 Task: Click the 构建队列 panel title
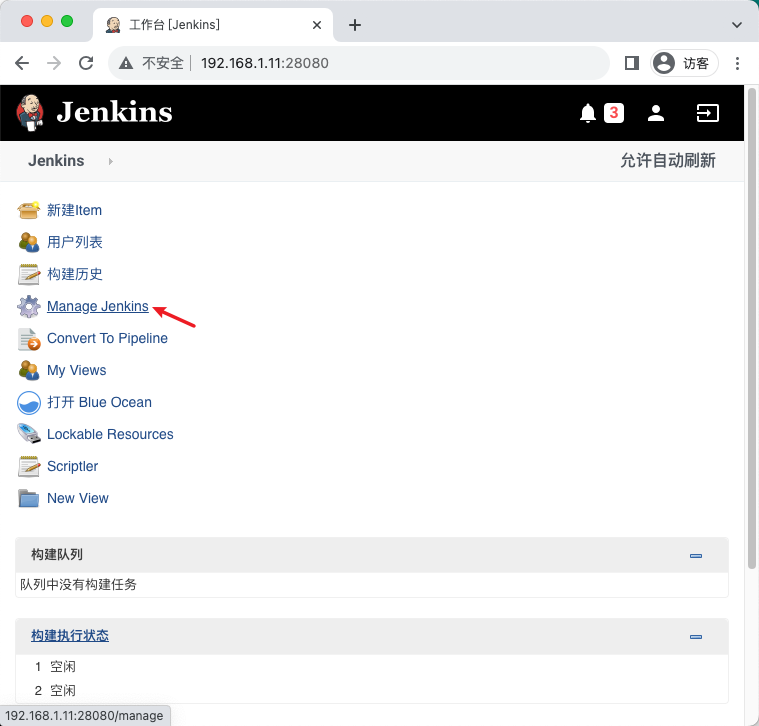click(x=57, y=555)
